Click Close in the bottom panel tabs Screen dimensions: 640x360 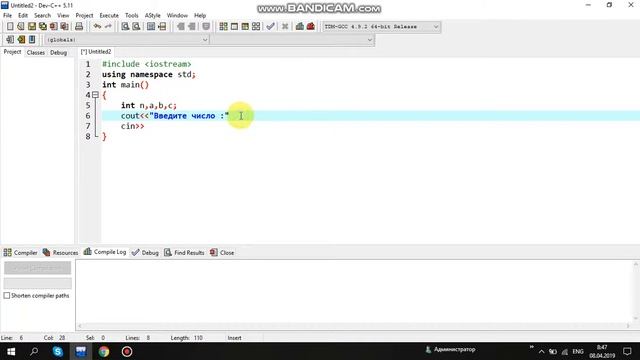pos(222,253)
